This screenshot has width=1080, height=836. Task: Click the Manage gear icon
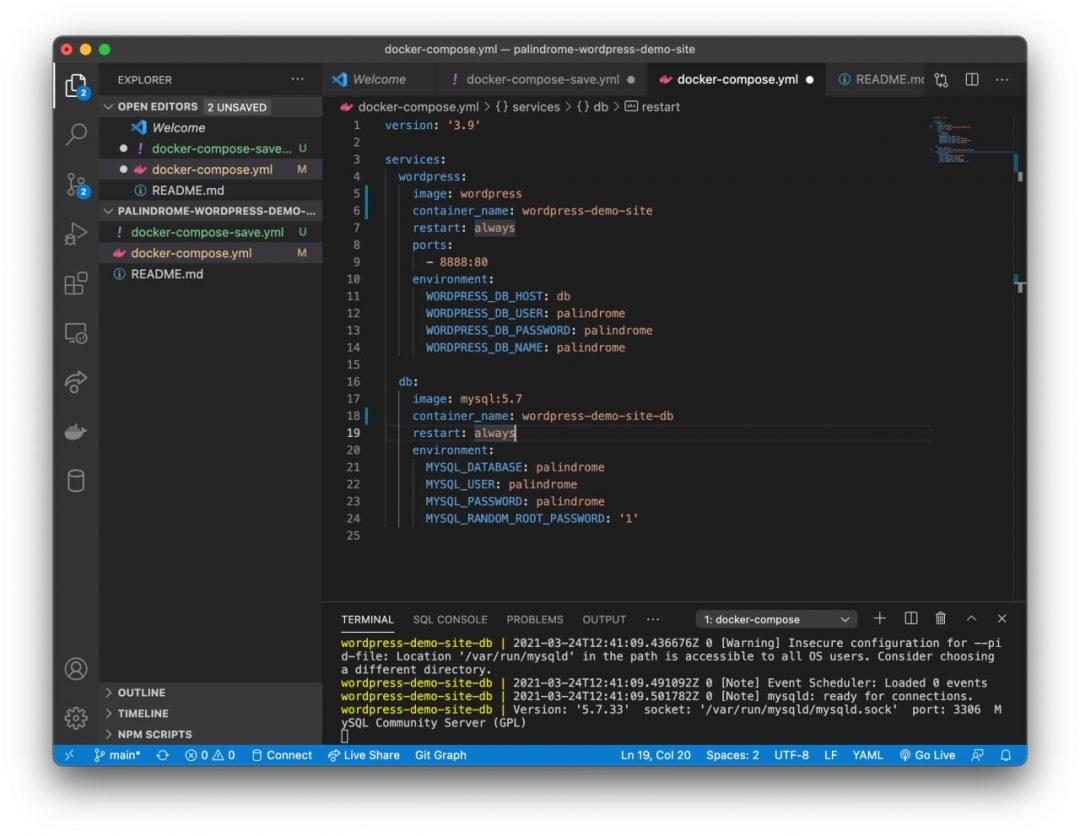[76, 717]
